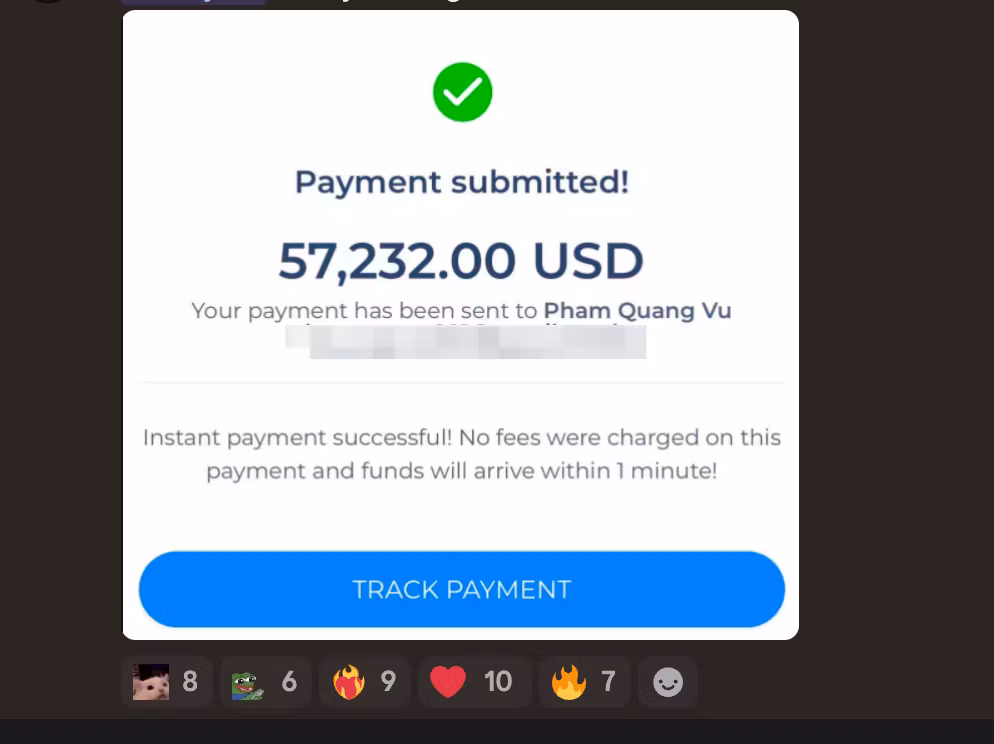Click the count 7 on fire reaction
This screenshot has height=744, width=994.
608,682
